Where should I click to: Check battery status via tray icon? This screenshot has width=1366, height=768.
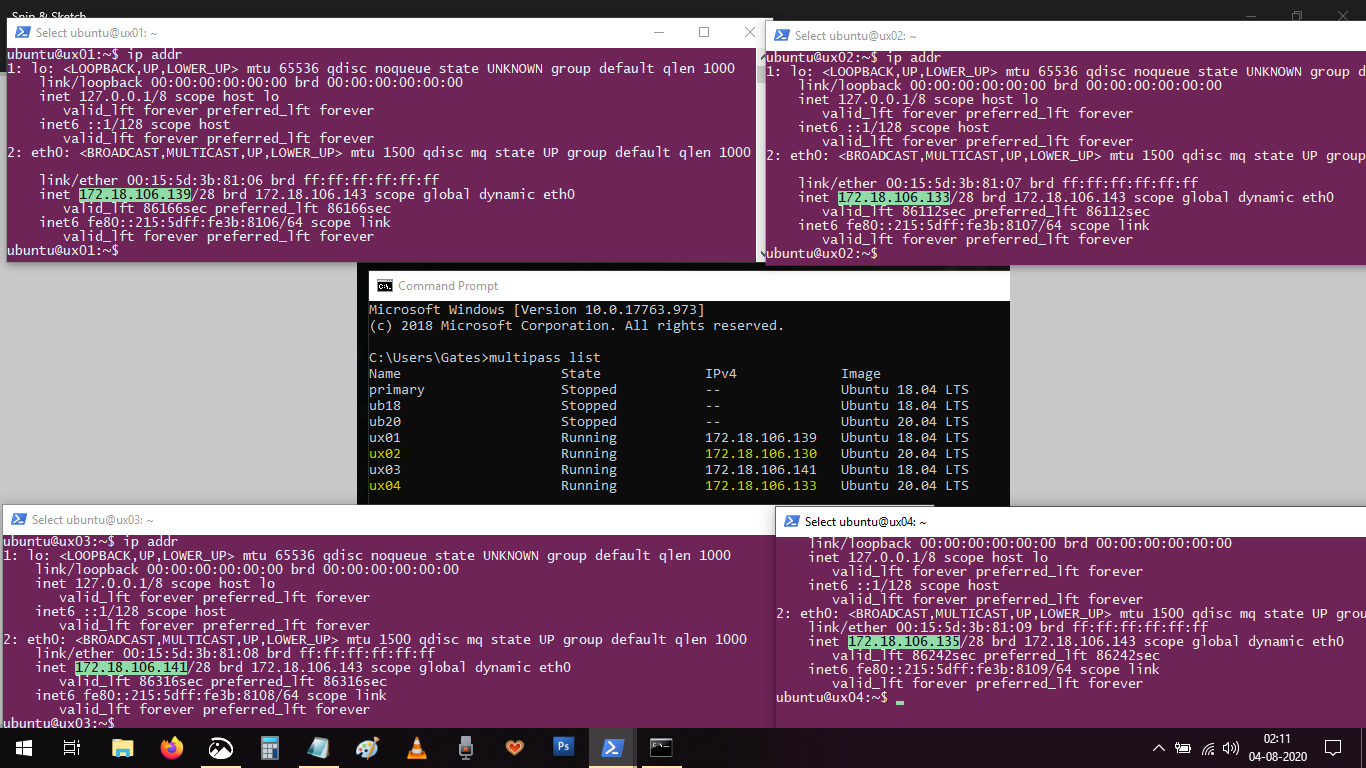[1183, 748]
